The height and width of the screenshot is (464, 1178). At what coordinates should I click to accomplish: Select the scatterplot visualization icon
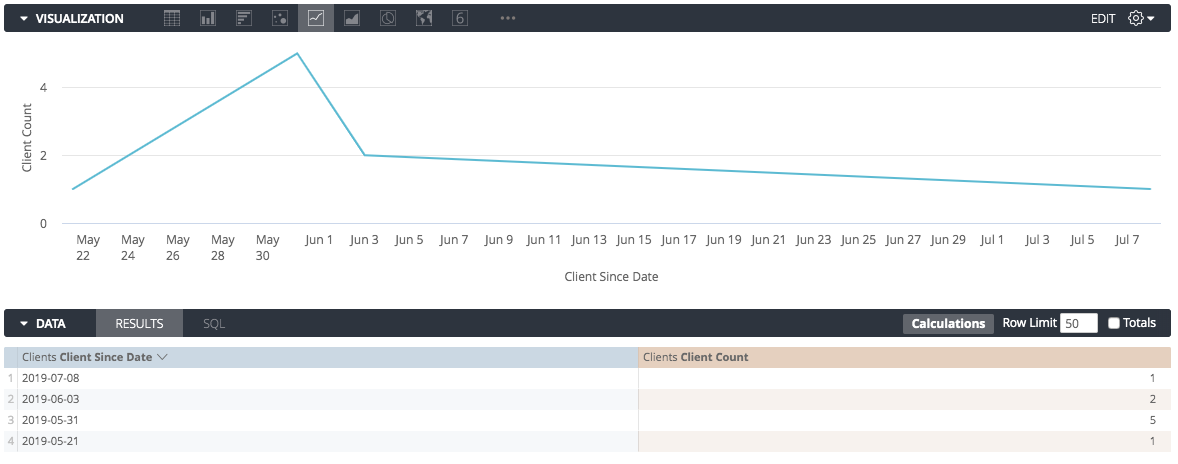click(280, 18)
